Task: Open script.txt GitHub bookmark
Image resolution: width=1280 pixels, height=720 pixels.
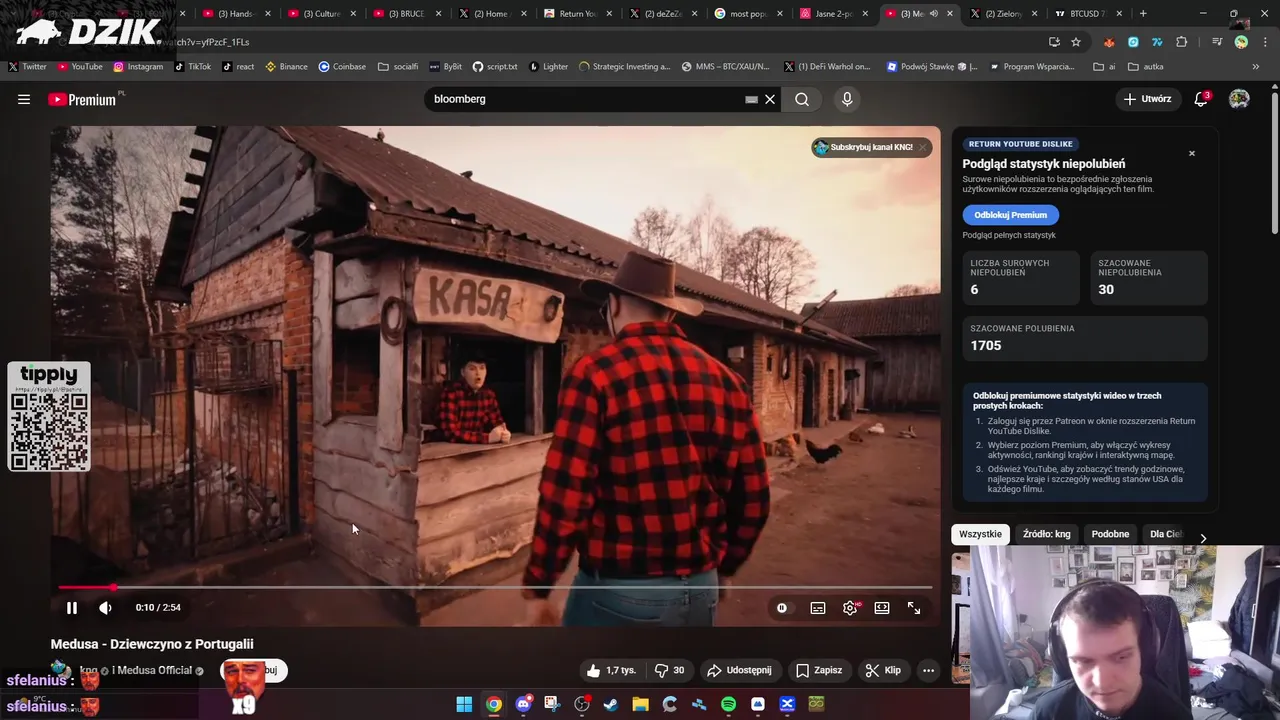Action: tap(495, 67)
